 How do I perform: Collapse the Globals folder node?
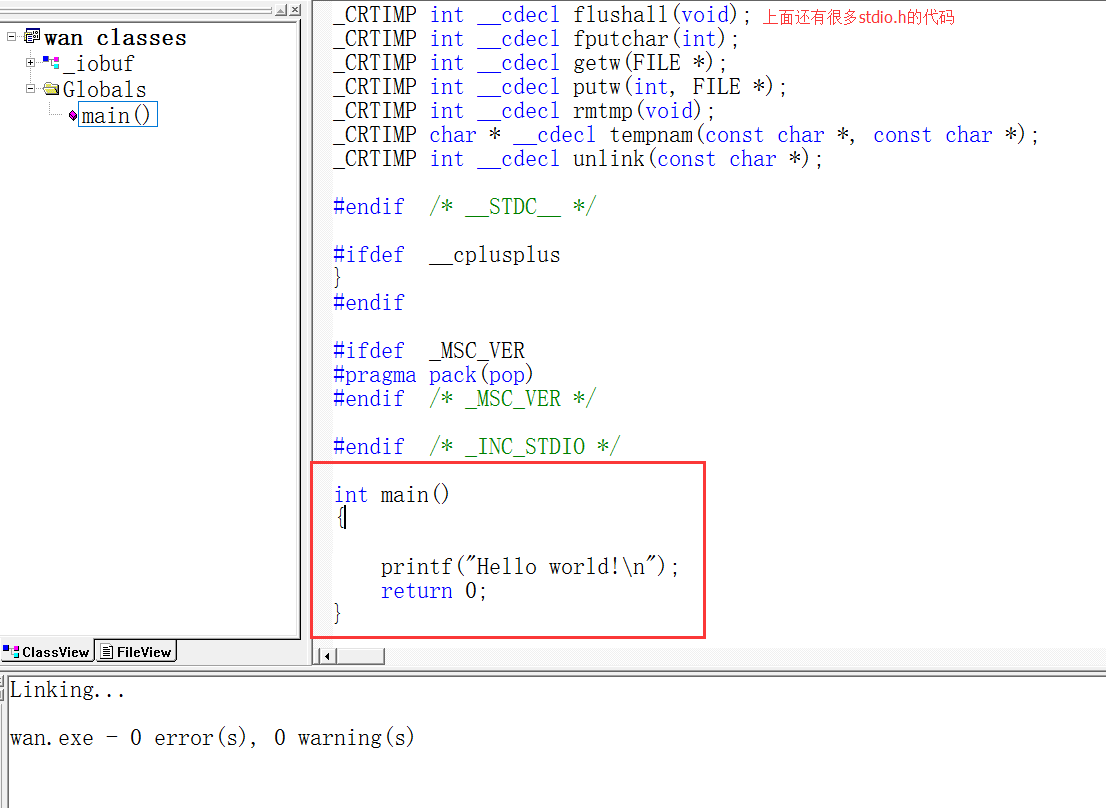pos(30,89)
